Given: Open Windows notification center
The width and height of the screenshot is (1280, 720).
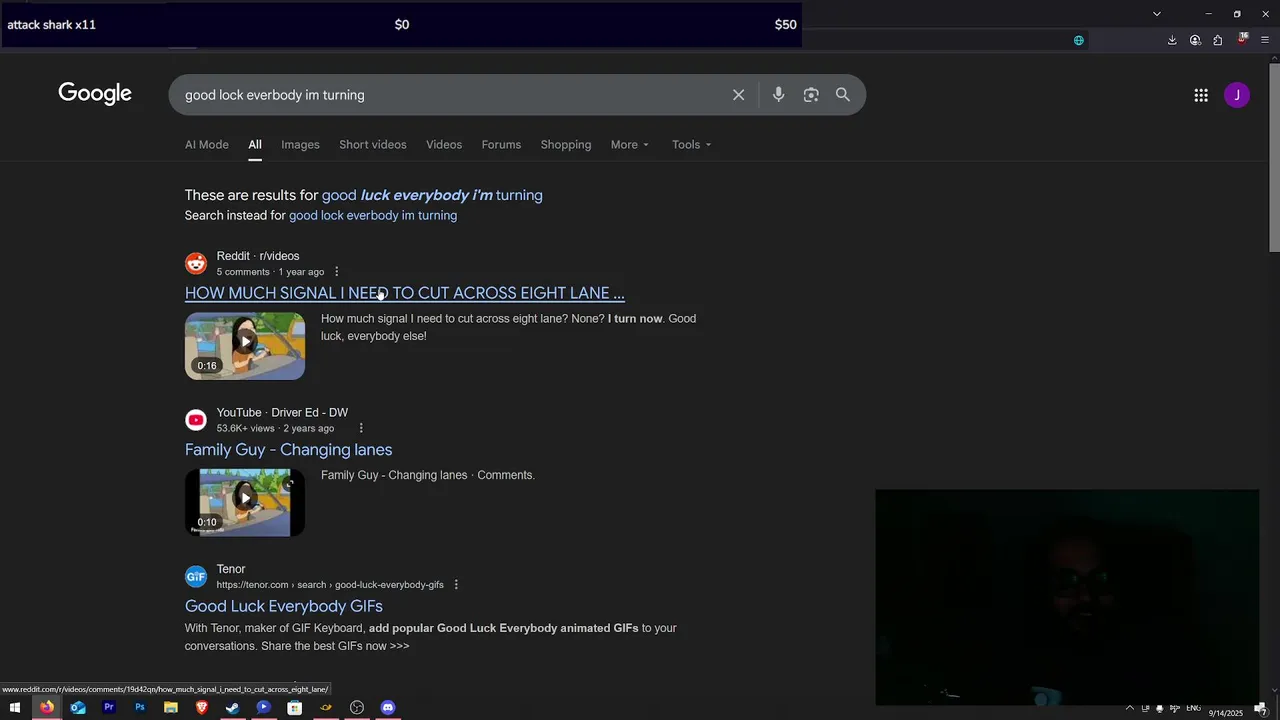Looking at the screenshot, I should [x=1261, y=708].
